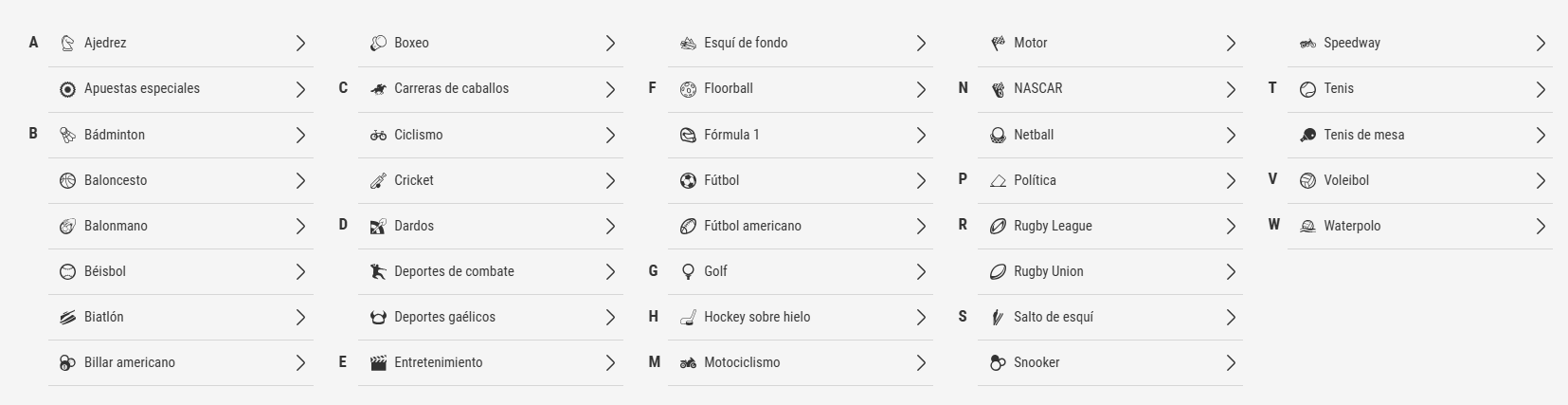1568x405 pixels.
Task: Select the ping pong paddle icon for Tenis de mesa
Action: (1307, 135)
